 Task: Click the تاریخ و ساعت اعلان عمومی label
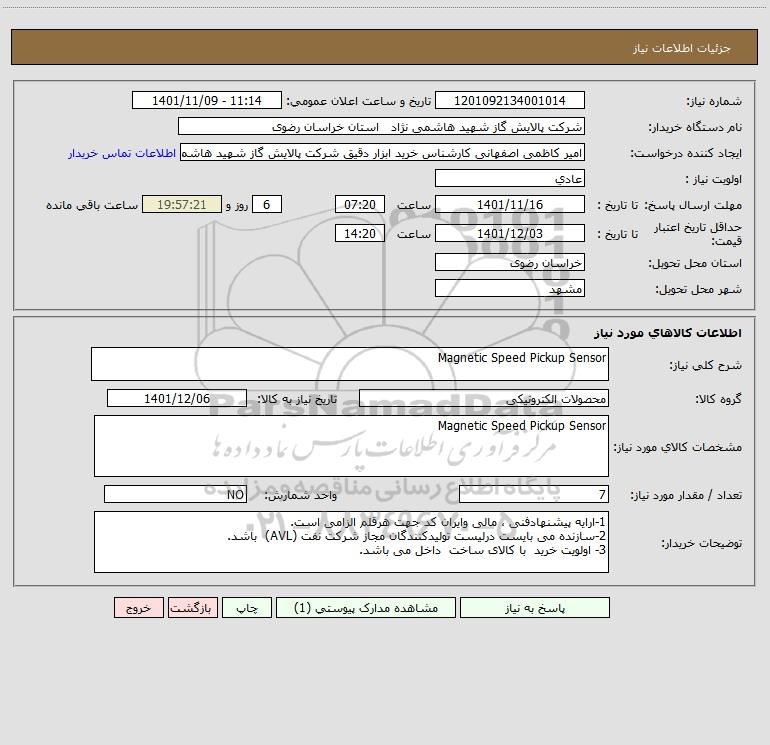(358, 101)
